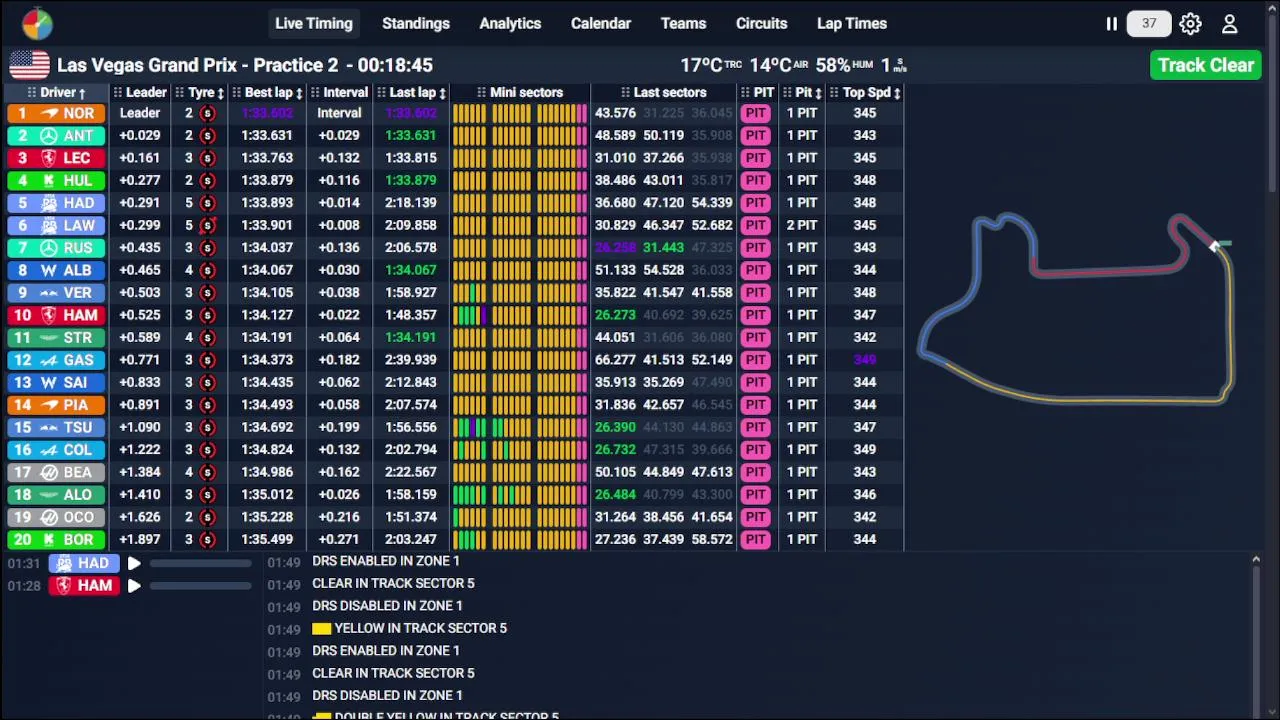Viewport: 1280px width, 720px height.
Task: Click the Last sectors column header
Action: point(663,92)
